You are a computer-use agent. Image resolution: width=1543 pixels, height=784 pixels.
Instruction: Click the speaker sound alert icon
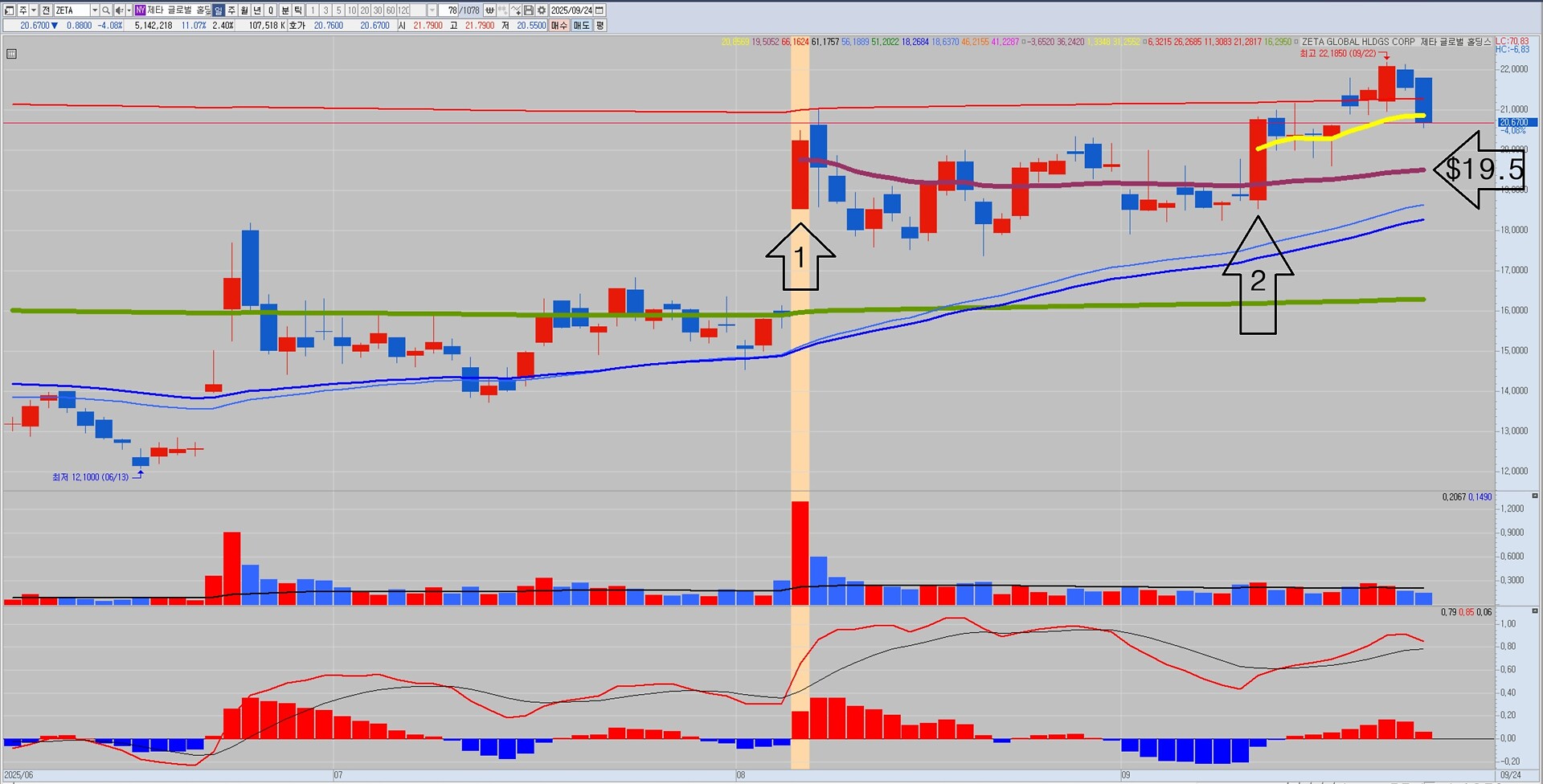[119, 10]
